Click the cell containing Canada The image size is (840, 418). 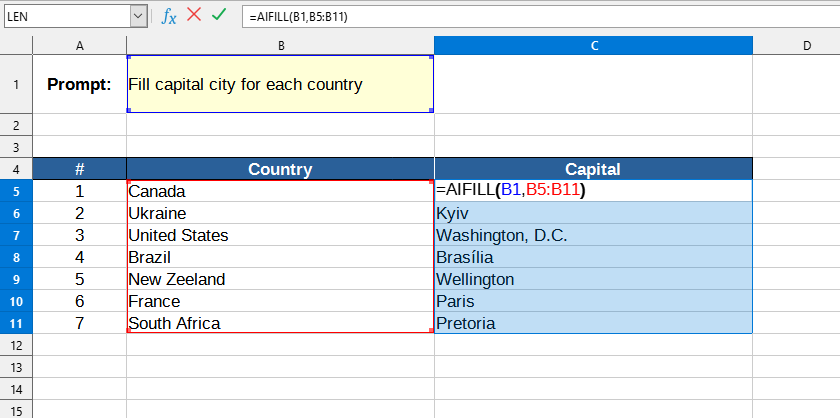coord(280,191)
